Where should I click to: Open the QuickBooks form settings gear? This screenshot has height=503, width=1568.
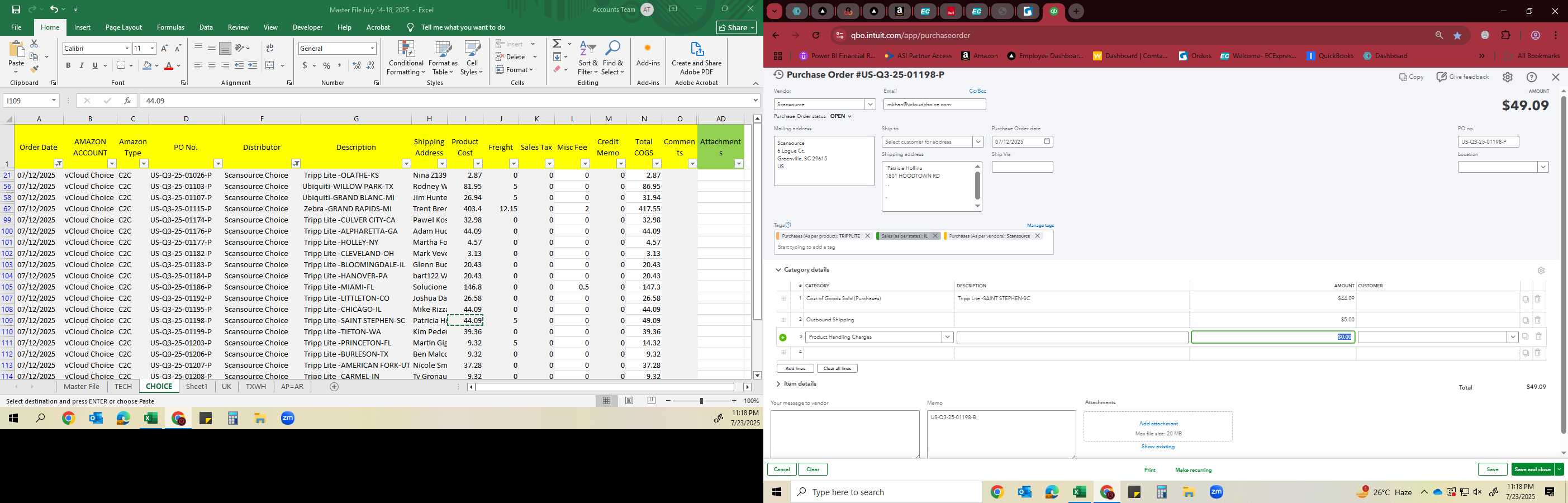pyautogui.click(x=1507, y=77)
